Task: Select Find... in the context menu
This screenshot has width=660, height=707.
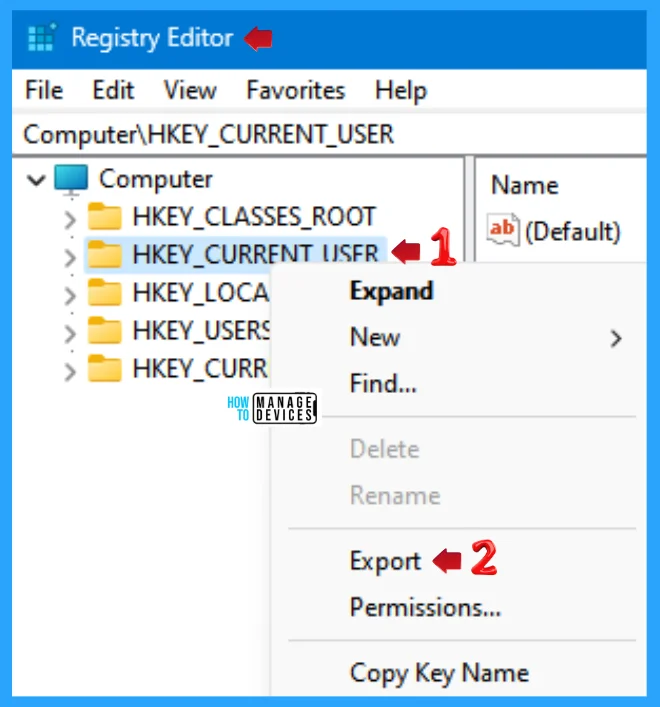Action: (x=383, y=383)
